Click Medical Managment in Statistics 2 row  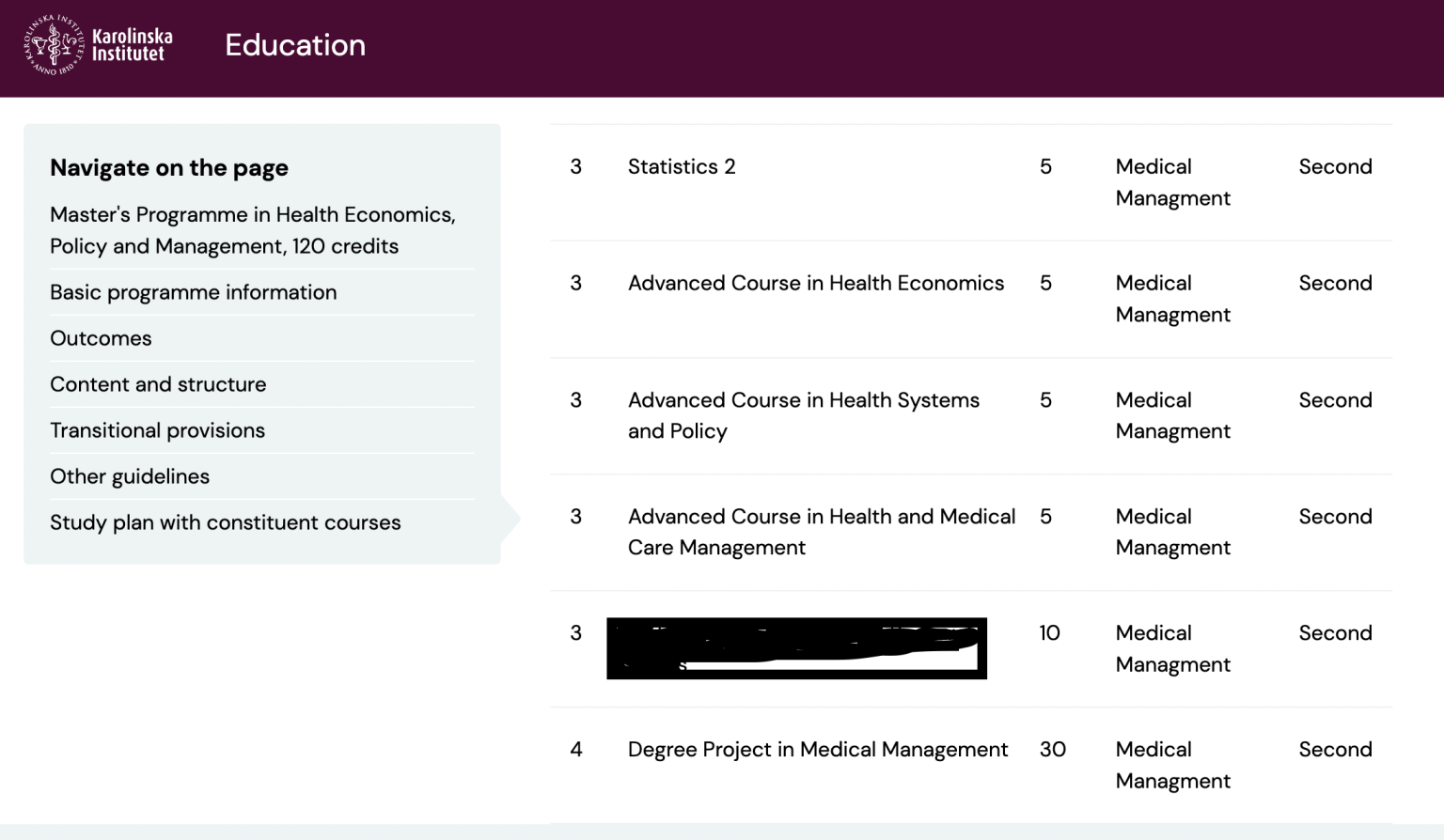(x=1171, y=182)
